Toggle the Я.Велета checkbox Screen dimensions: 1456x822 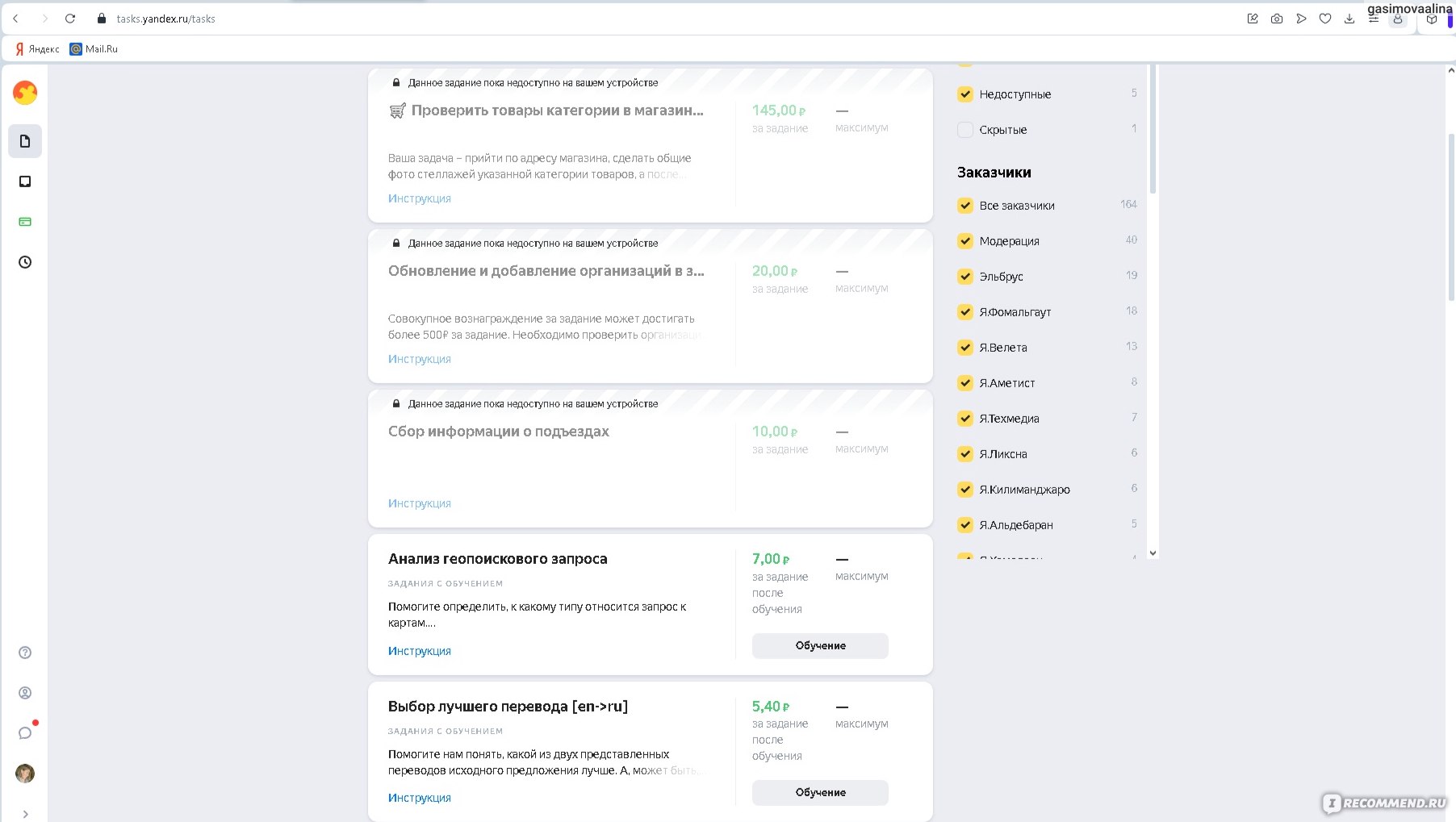[x=965, y=348]
